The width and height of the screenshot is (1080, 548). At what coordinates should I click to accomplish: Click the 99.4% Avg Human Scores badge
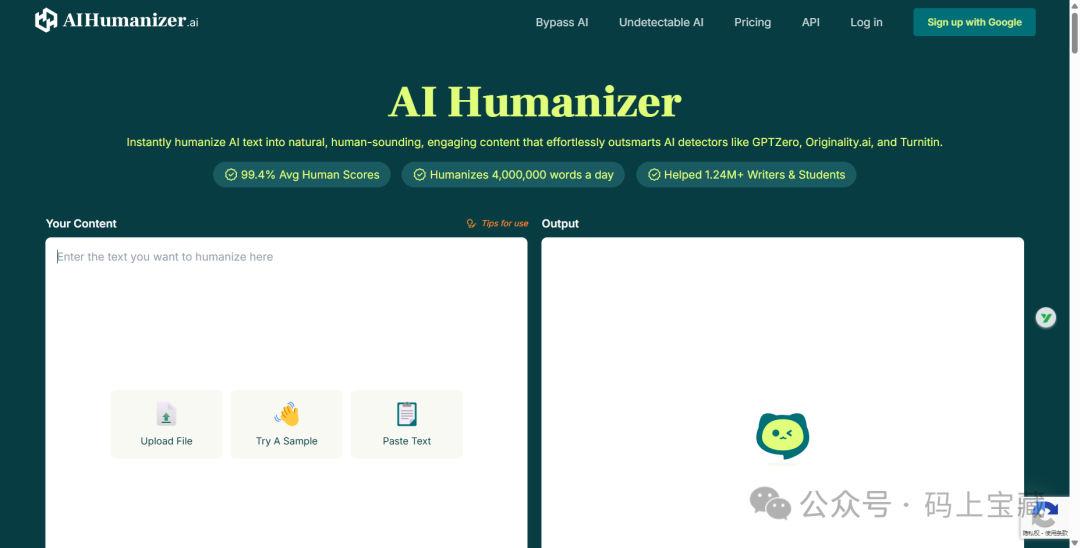302,175
